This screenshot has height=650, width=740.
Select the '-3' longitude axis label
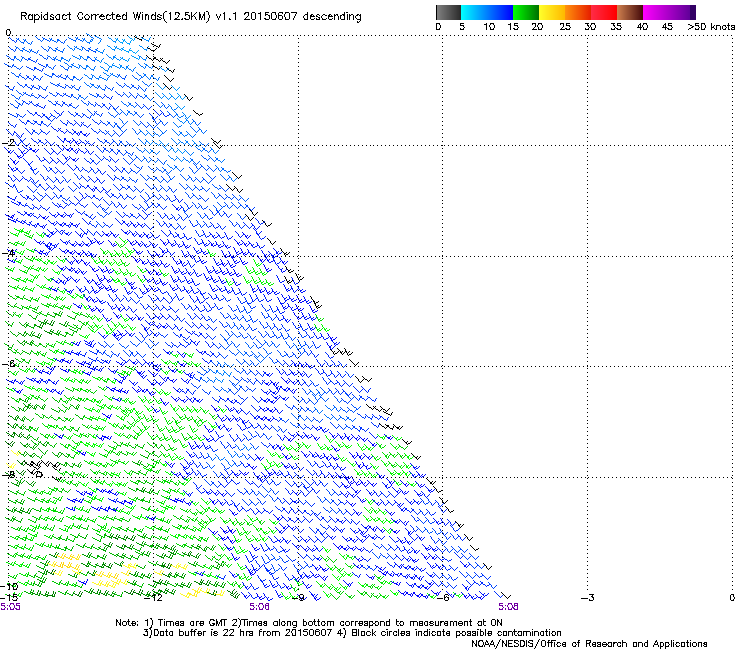[x=588, y=598]
